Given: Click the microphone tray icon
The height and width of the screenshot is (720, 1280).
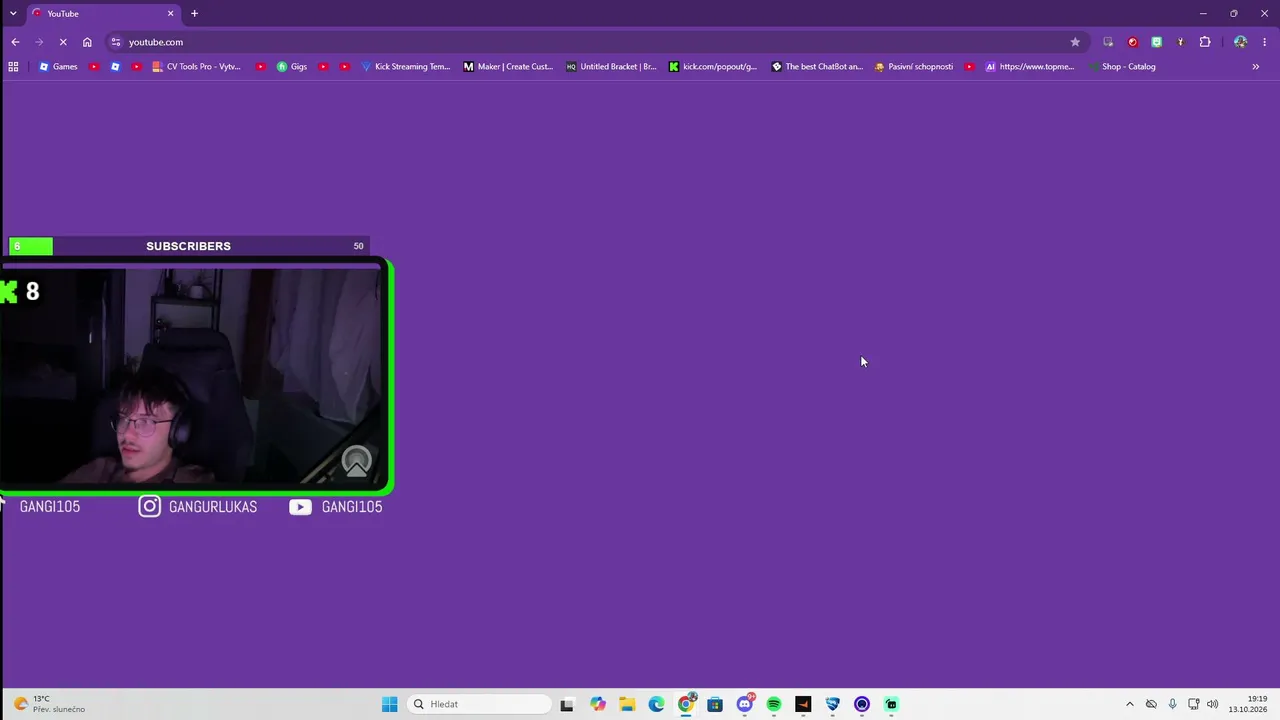Looking at the screenshot, I should tap(1172, 704).
